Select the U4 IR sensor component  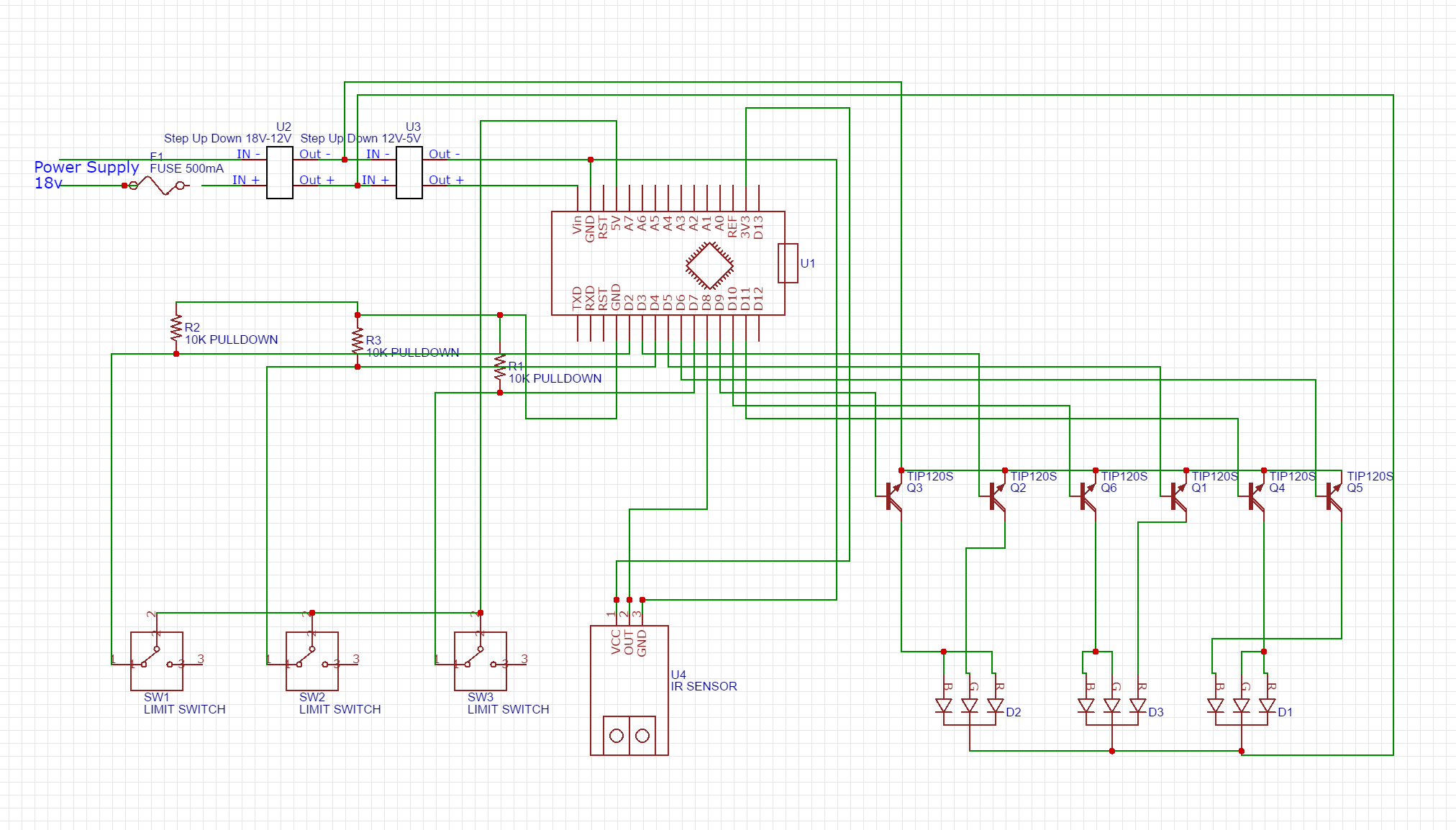[629, 690]
